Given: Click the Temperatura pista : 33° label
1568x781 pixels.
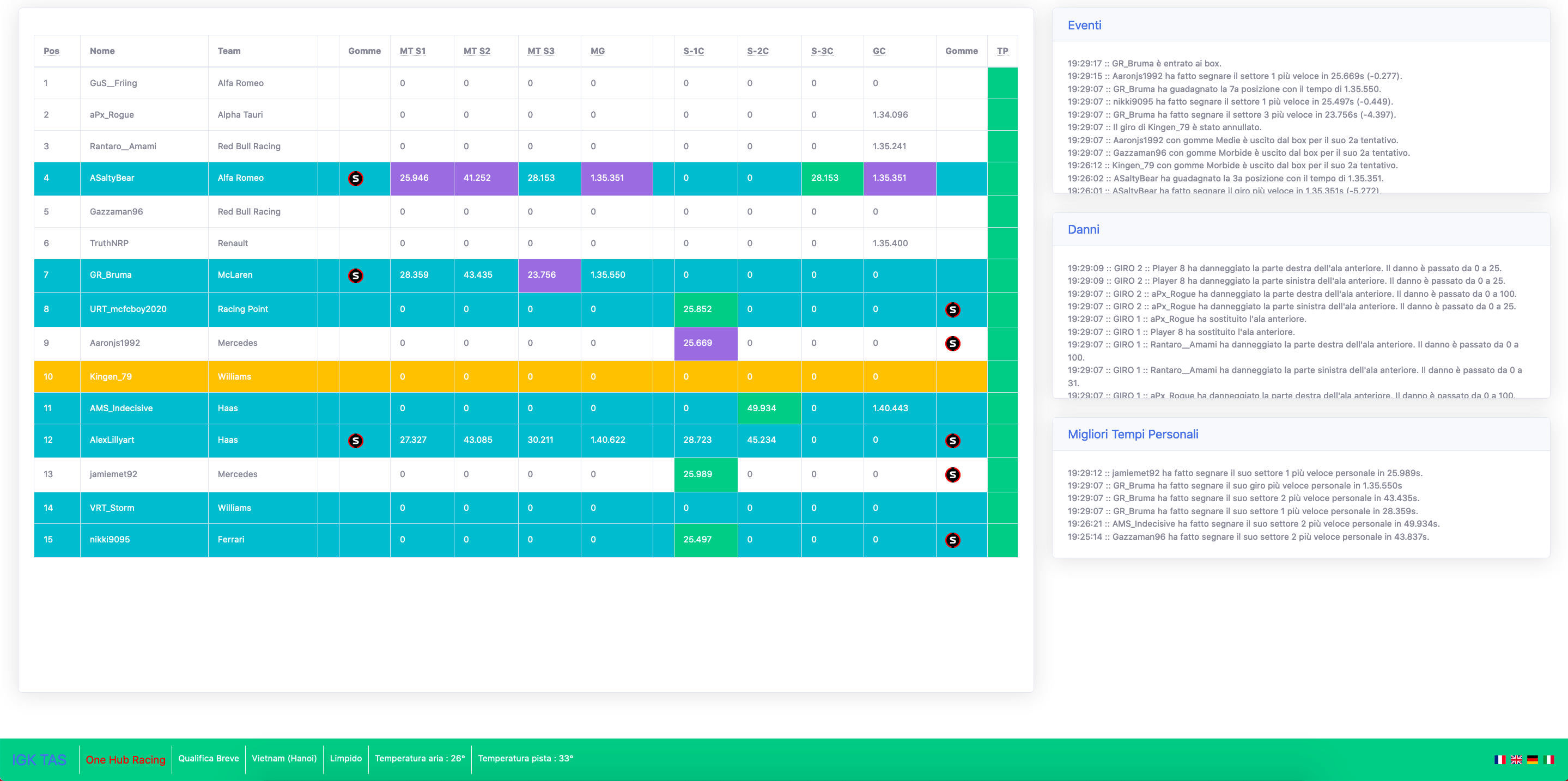Looking at the screenshot, I should click(x=525, y=759).
